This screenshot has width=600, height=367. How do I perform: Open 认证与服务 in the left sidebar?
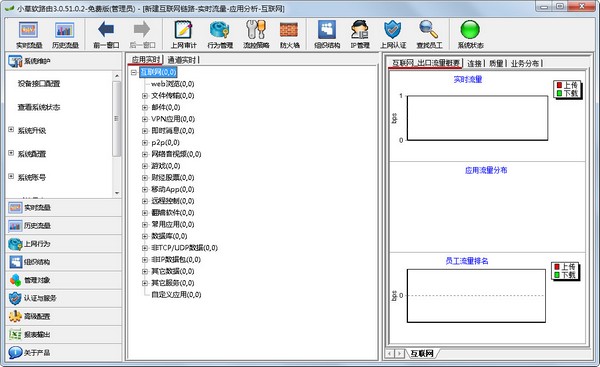click(64, 298)
